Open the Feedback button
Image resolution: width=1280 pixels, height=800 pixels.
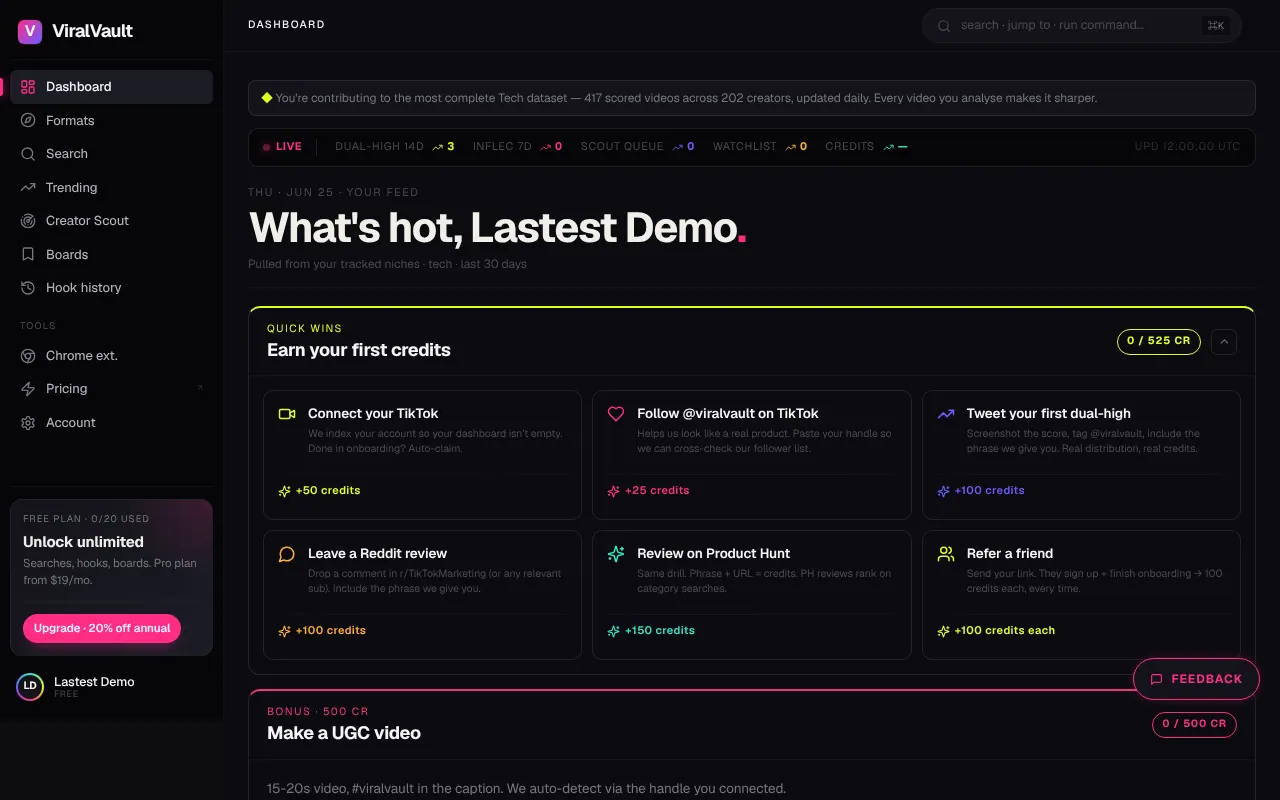click(1196, 679)
